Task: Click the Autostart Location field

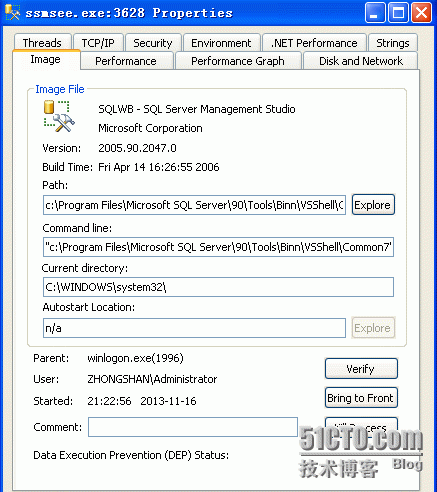Action: [194, 328]
